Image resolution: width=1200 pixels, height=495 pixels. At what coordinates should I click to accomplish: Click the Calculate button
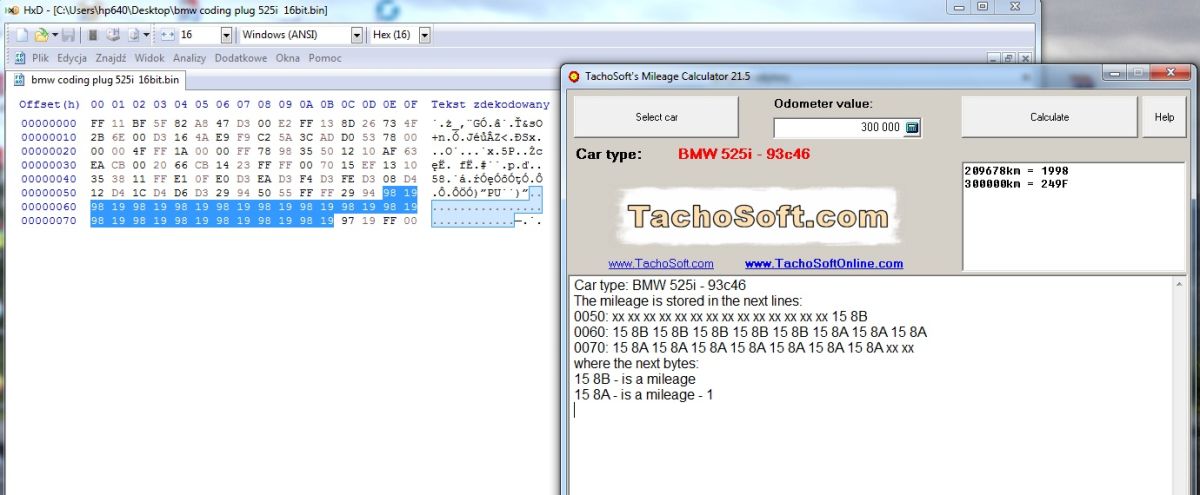1049,117
